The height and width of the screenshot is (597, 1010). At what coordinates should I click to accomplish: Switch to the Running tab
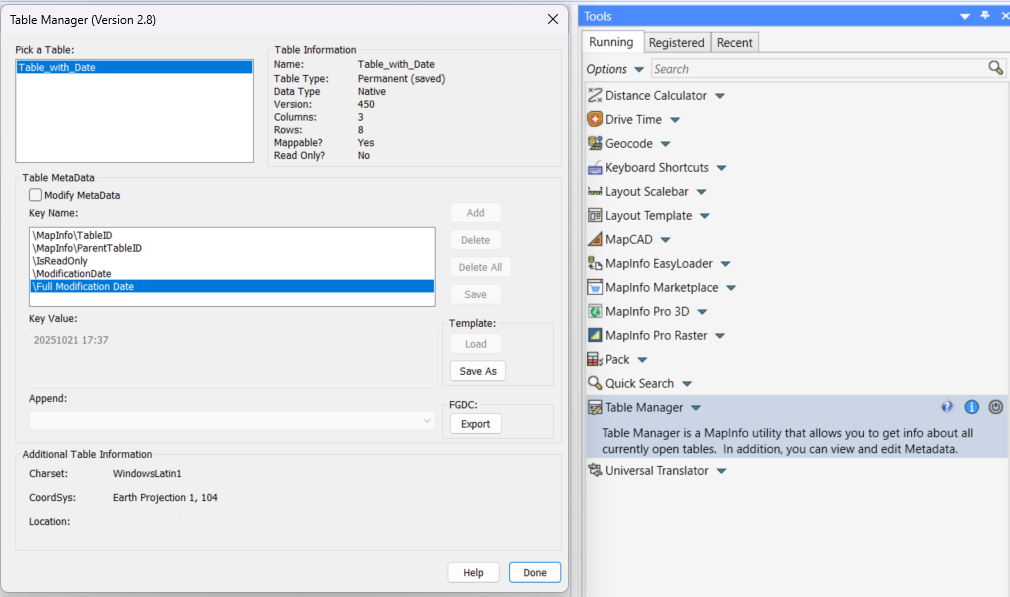click(x=611, y=42)
